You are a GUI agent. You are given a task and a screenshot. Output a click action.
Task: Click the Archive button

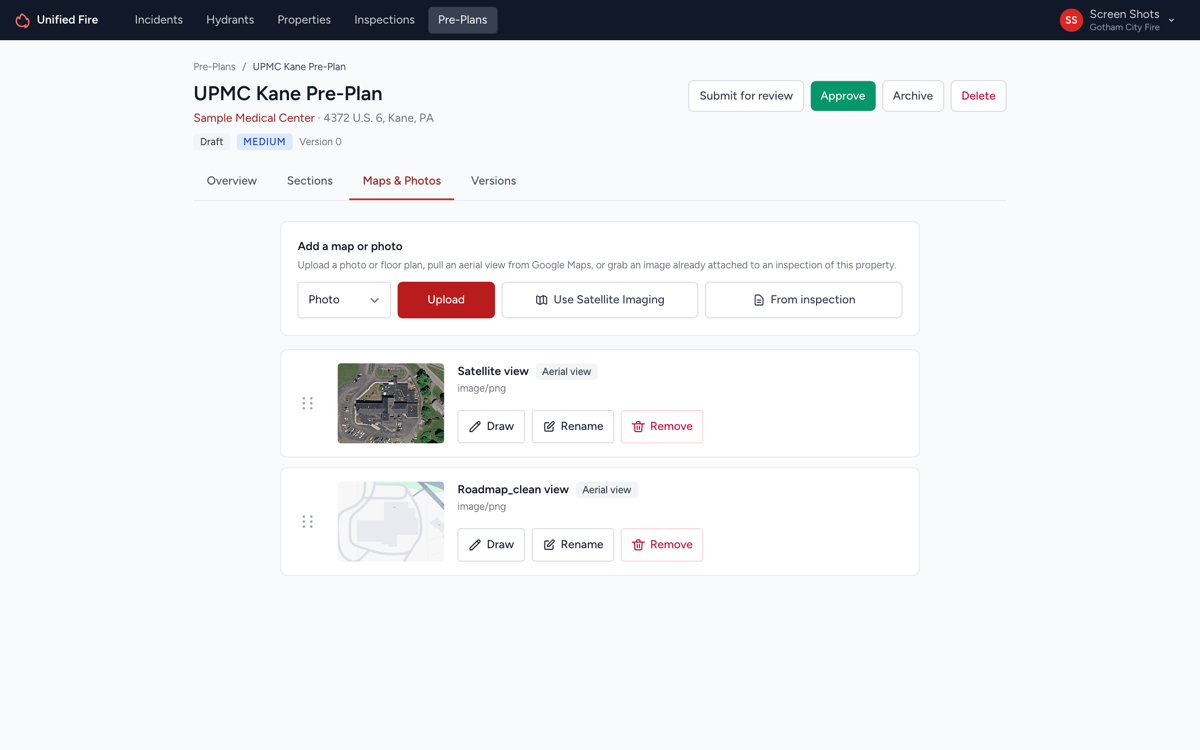click(x=913, y=96)
